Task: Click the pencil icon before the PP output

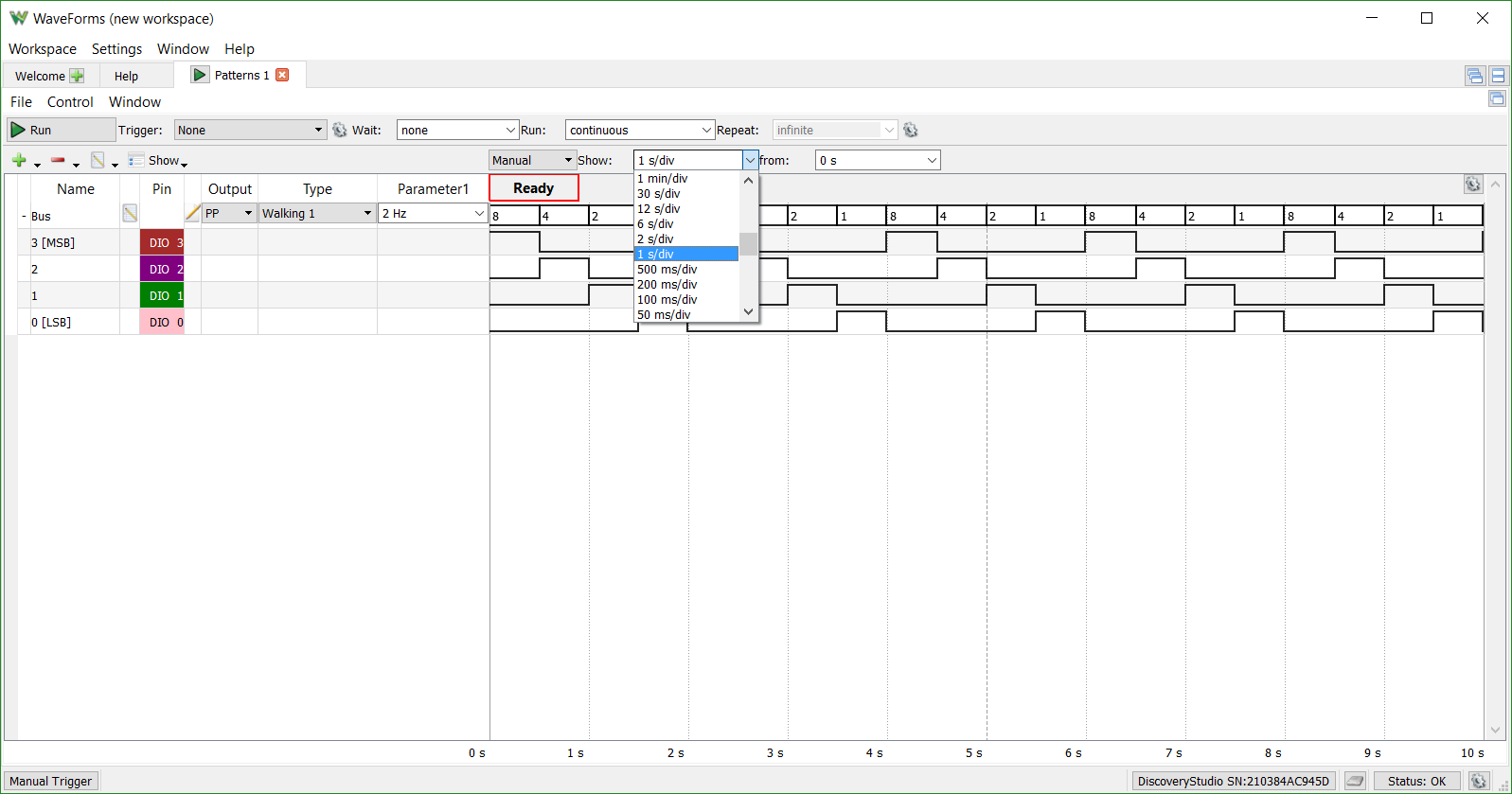Action: (x=193, y=213)
